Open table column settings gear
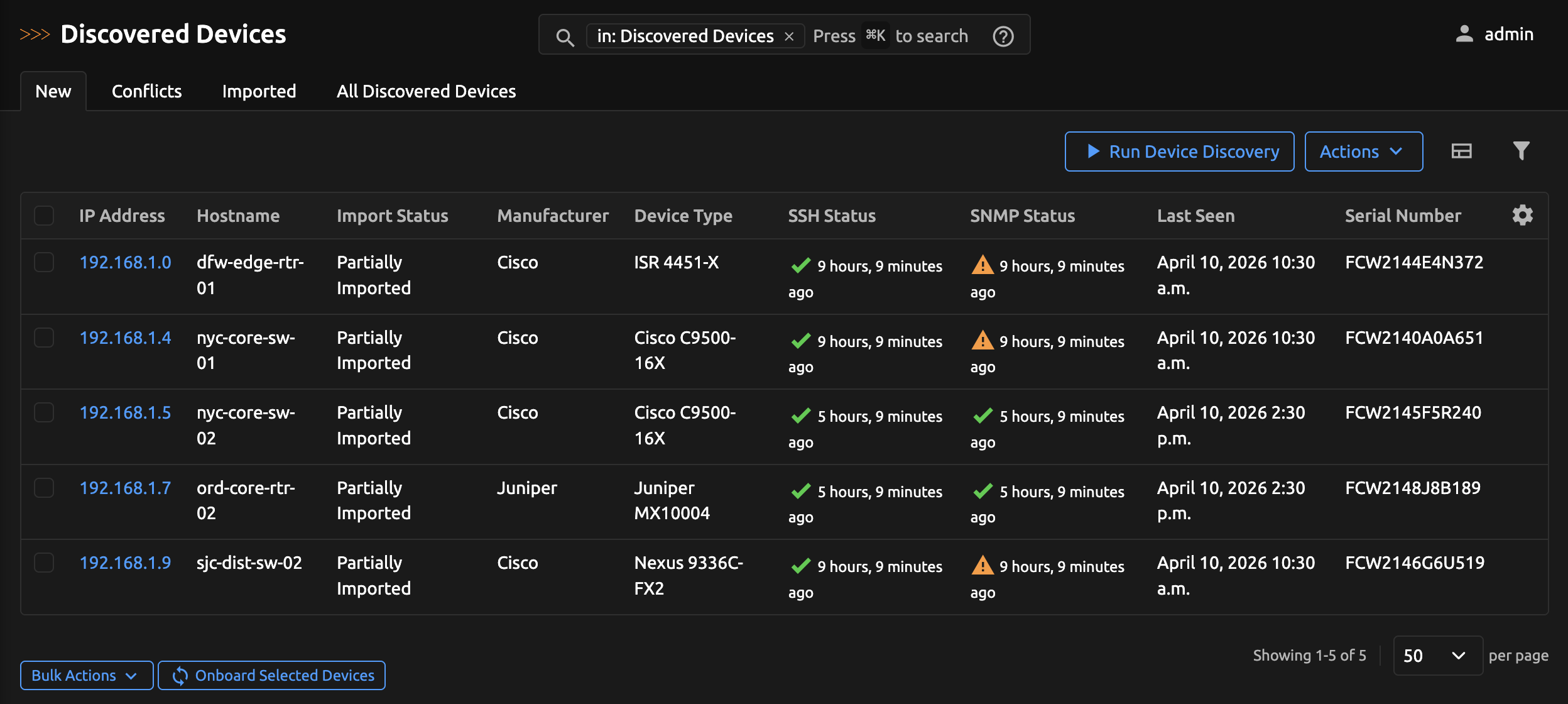This screenshot has width=1568, height=704. [1522, 216]
